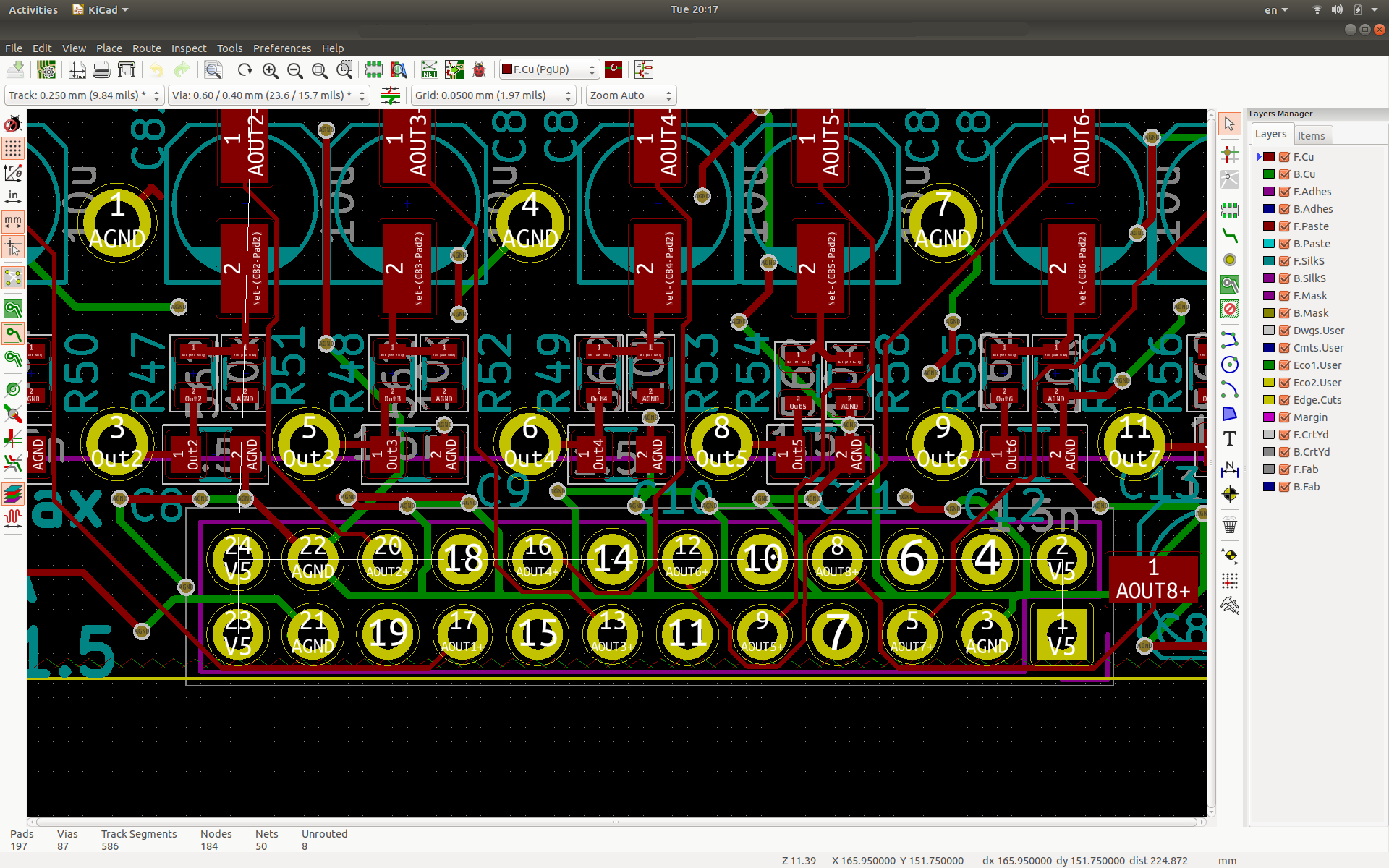Screen dimensions: 1389x868
Task: Open the Track width dropdown
Action: coord(85,95)
